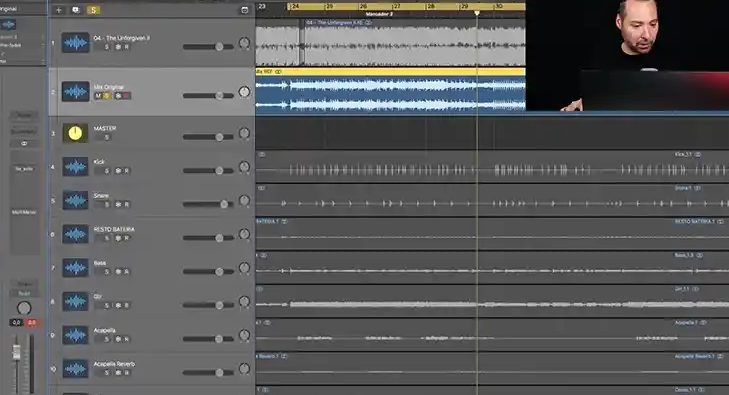Click the catch playhead icon at header right

245,10
